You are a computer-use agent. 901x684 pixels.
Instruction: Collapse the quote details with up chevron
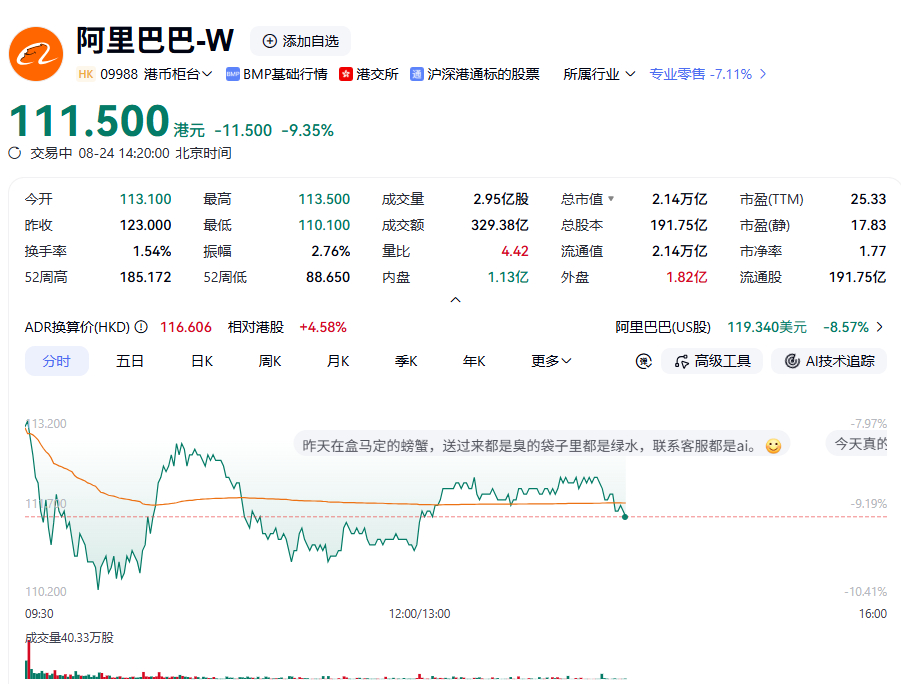pyautogui.click(x=456, y=300)
